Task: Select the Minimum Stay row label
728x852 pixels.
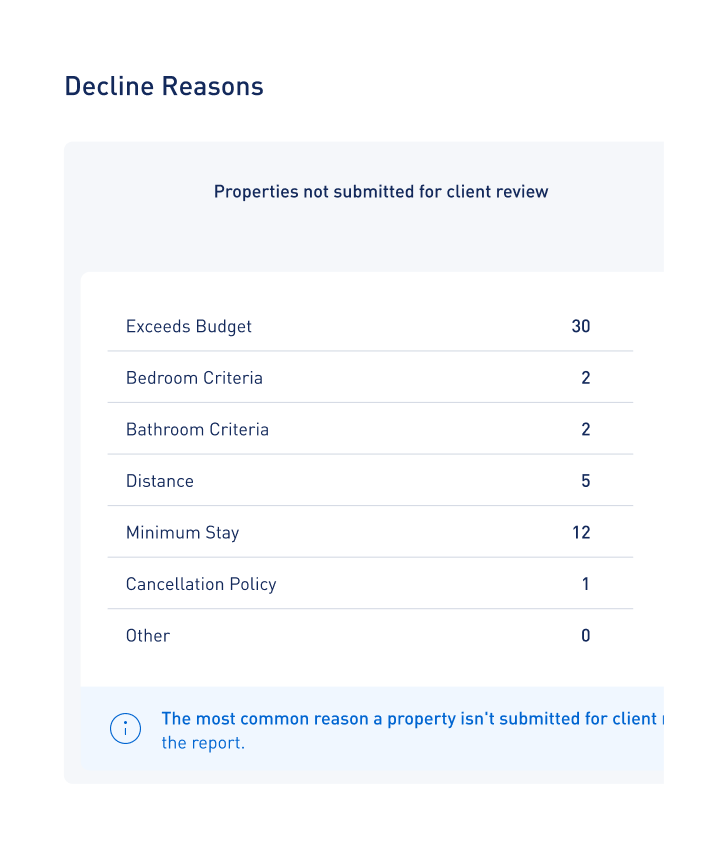Action: [x=183, y=532]
